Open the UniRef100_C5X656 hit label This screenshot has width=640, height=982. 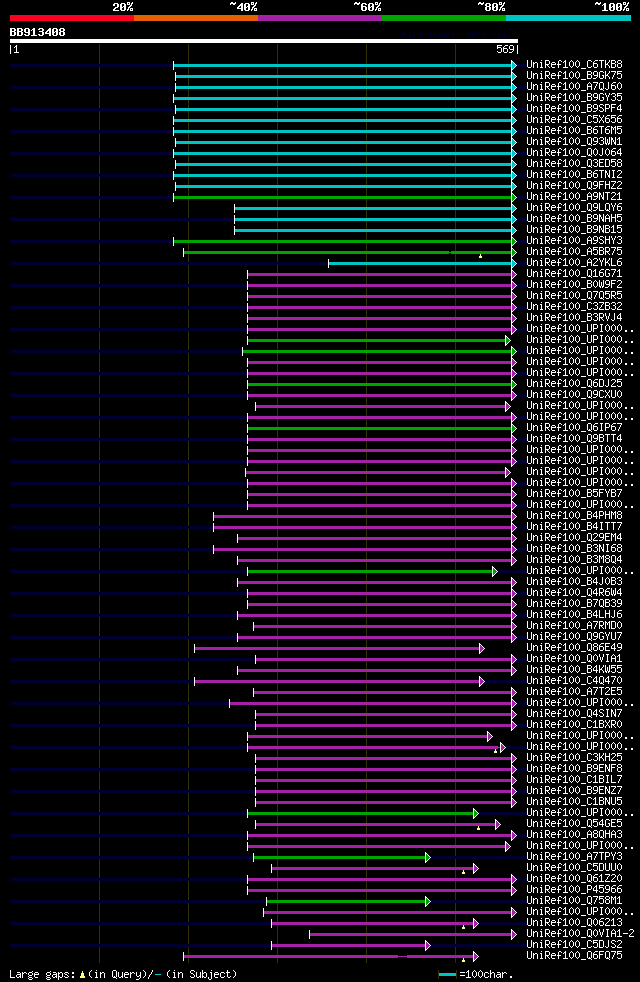pos(574,120)
